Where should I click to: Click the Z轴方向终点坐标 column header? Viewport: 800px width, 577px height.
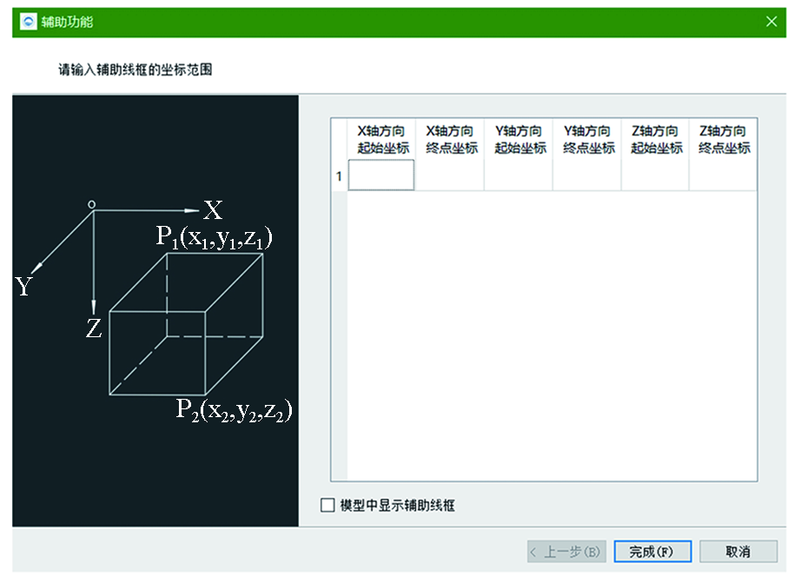(x=723, y=139)
